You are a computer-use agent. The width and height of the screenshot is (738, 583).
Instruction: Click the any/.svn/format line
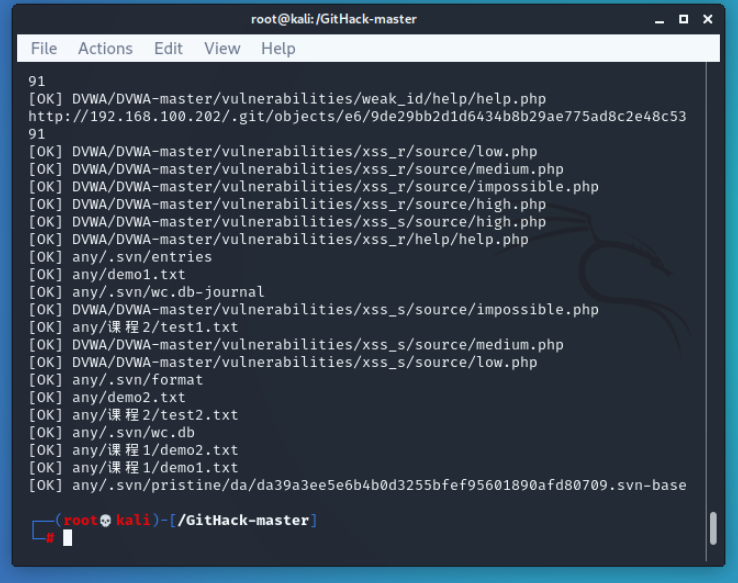pyautogui.click(x=116, y=380)
